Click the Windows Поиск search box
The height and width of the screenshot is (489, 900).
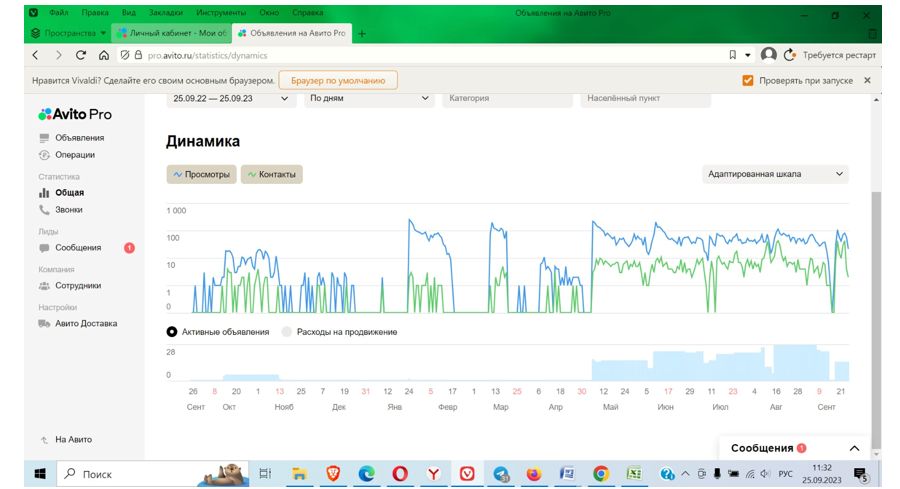152,474
